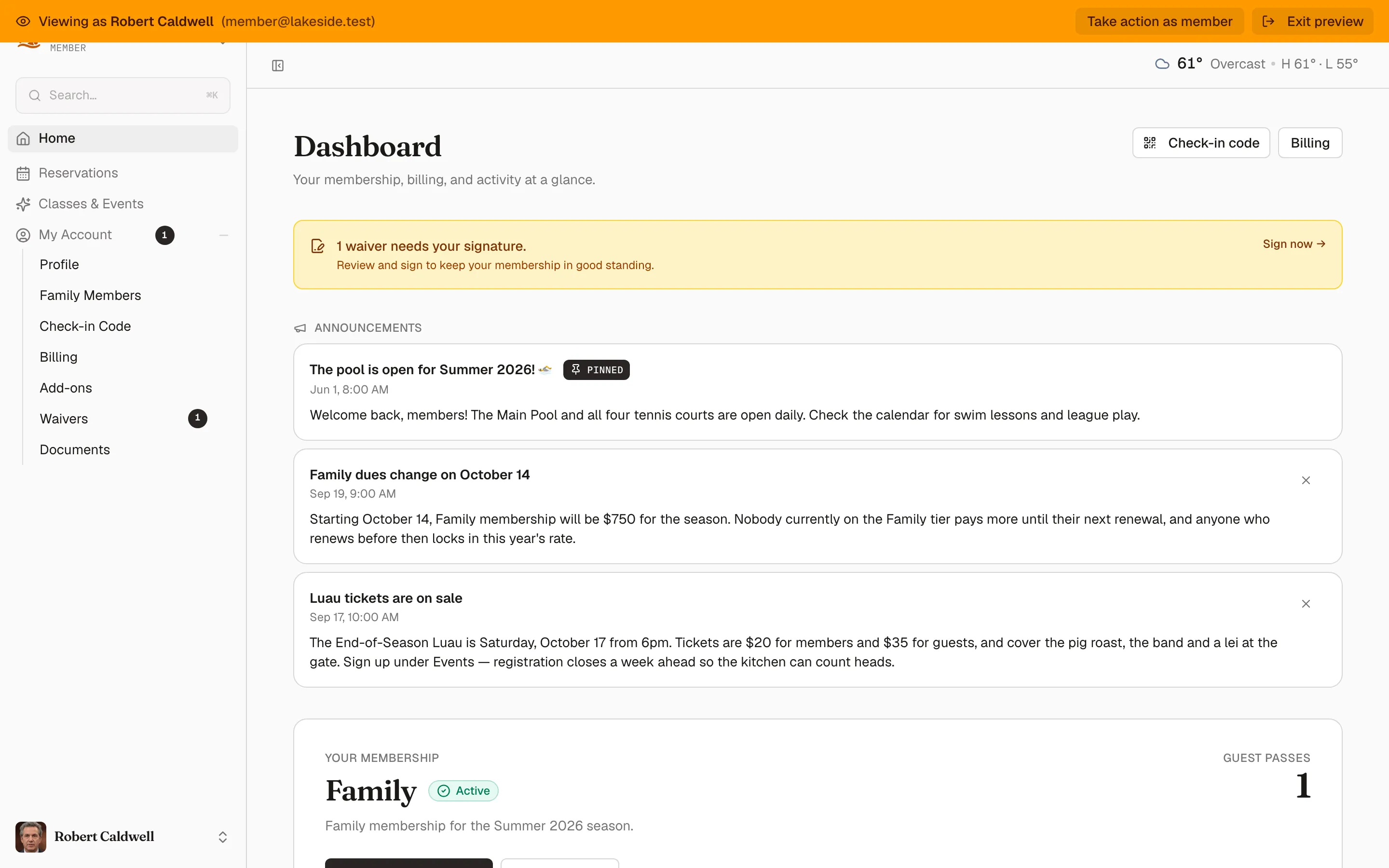Dismiss the Family dues change announcement
This screenshot has width=1389, height=868.
coord(1306,480)
